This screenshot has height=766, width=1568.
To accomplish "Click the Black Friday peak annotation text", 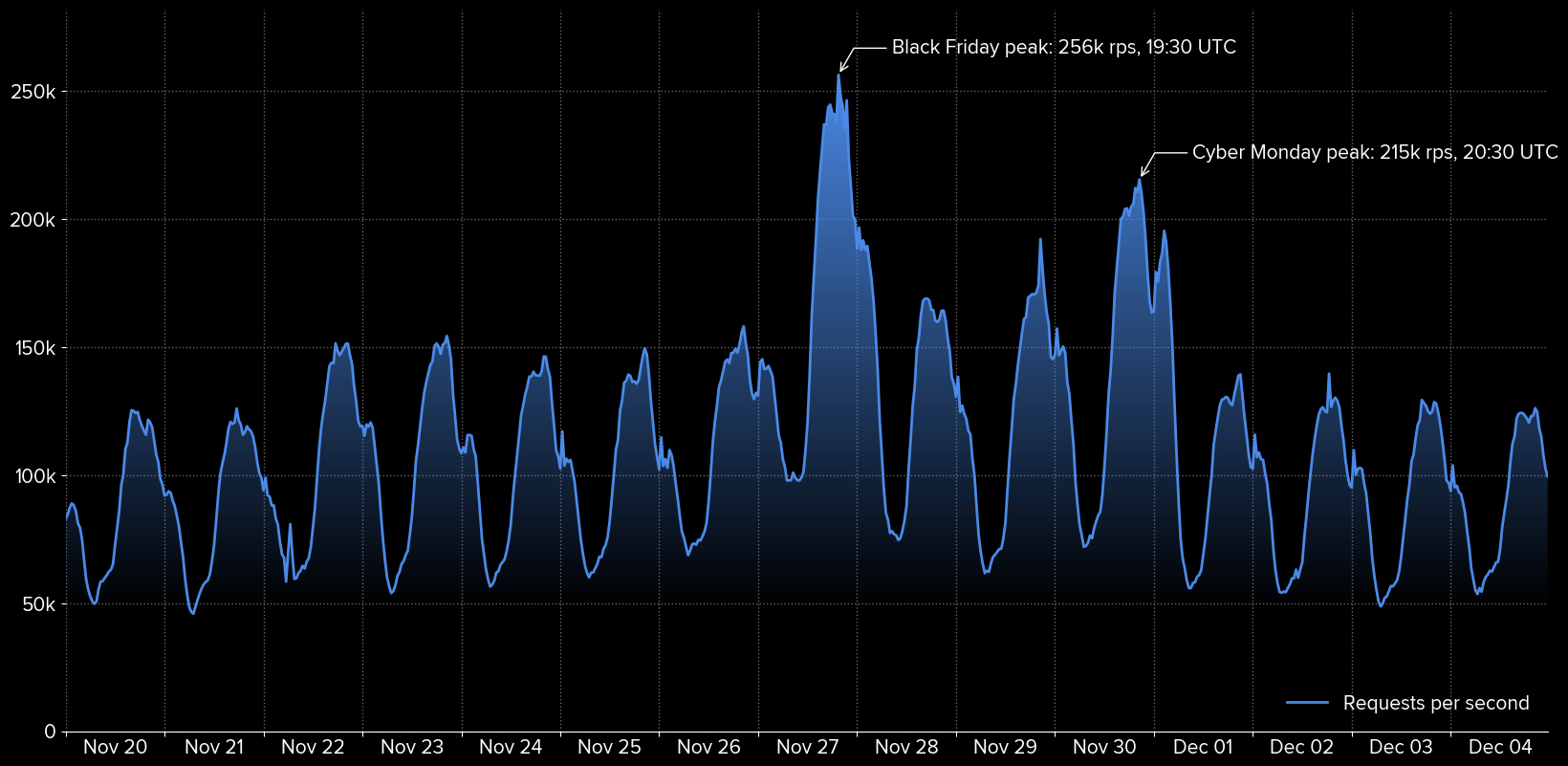I will [1063, 48].
